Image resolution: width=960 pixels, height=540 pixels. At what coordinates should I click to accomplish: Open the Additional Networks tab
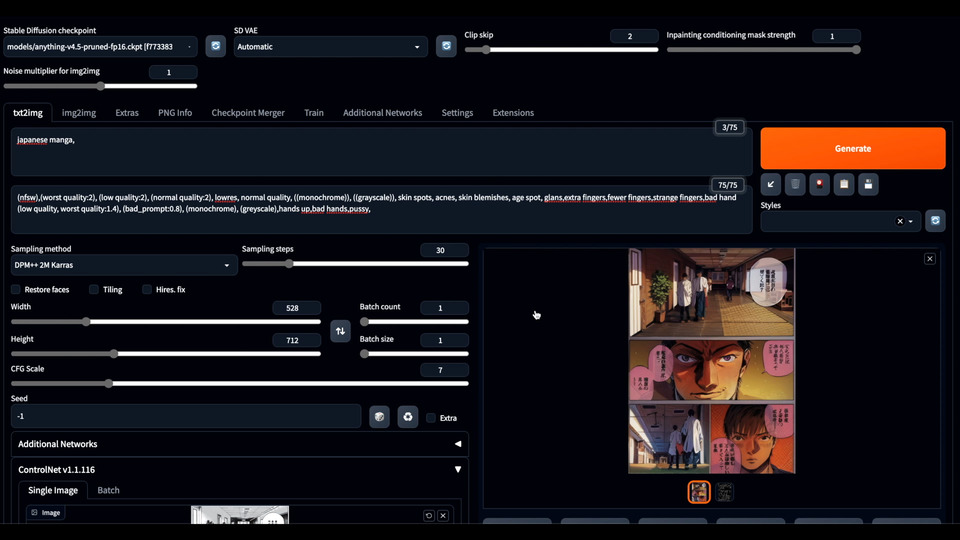pyautogui.click(x=383, y=113)
